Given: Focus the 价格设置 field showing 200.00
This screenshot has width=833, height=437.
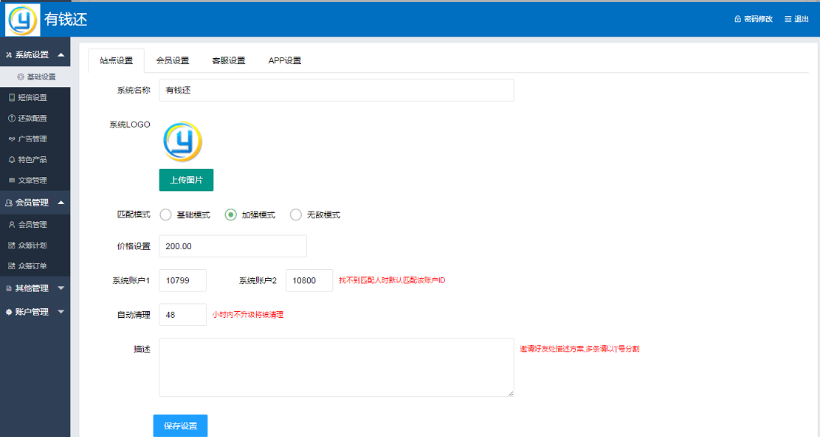Looking at the screenshot, I should [x=233, y=246].
